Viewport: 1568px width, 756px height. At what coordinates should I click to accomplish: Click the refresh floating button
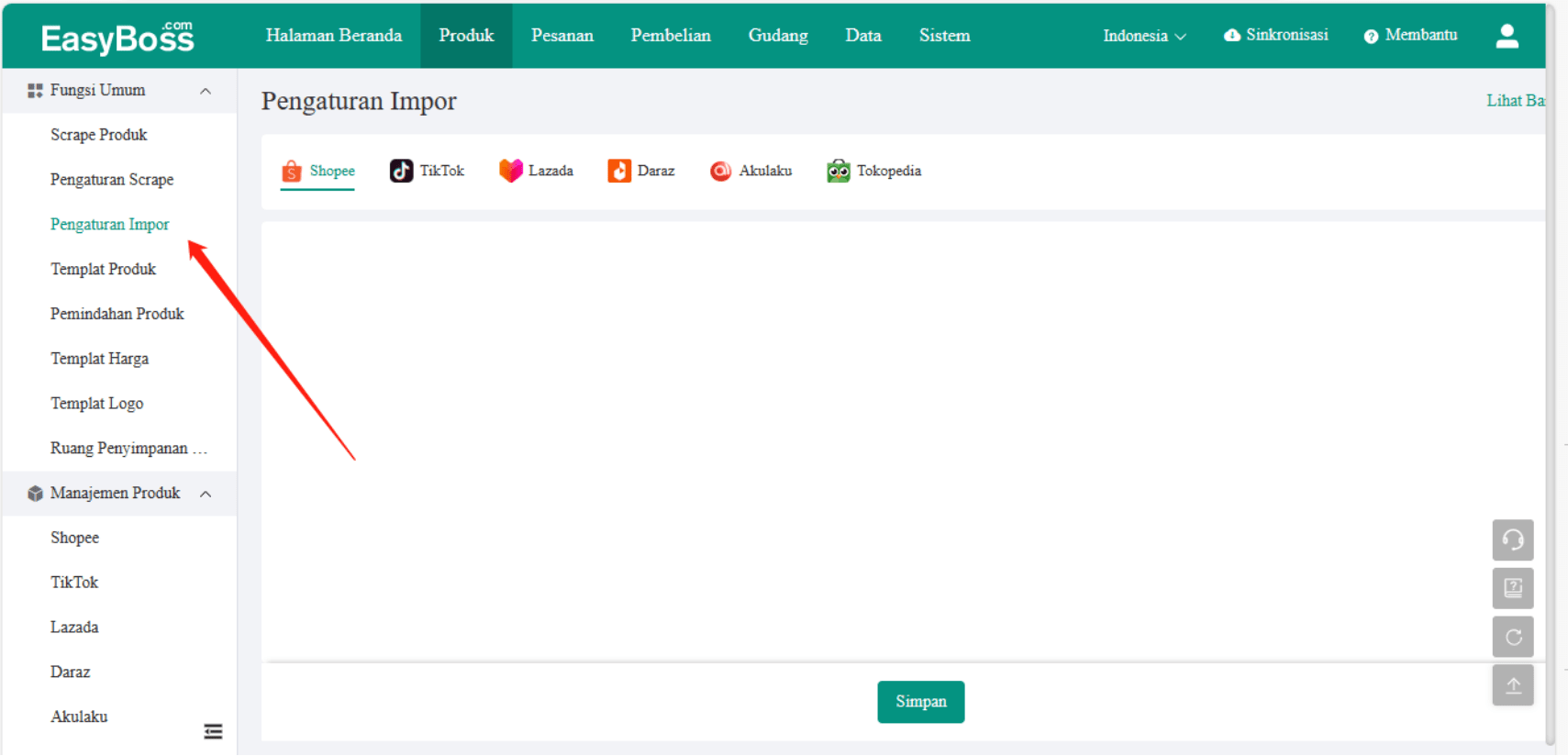(1513, 637)
